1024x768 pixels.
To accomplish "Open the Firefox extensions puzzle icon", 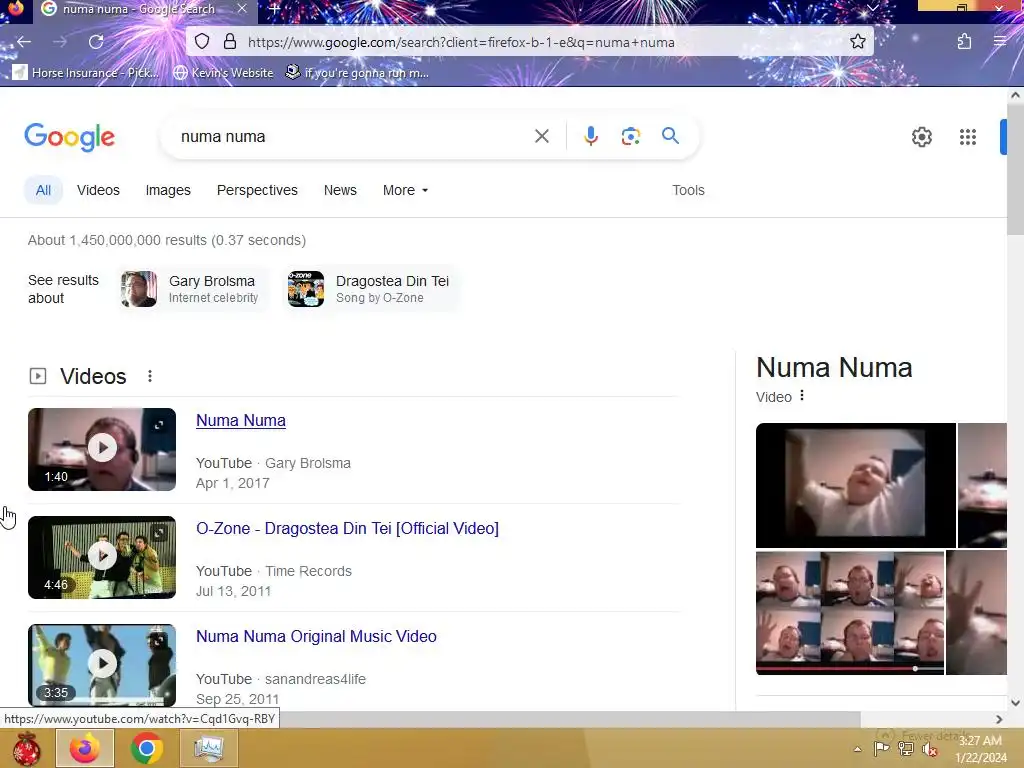I will point(964,42).
